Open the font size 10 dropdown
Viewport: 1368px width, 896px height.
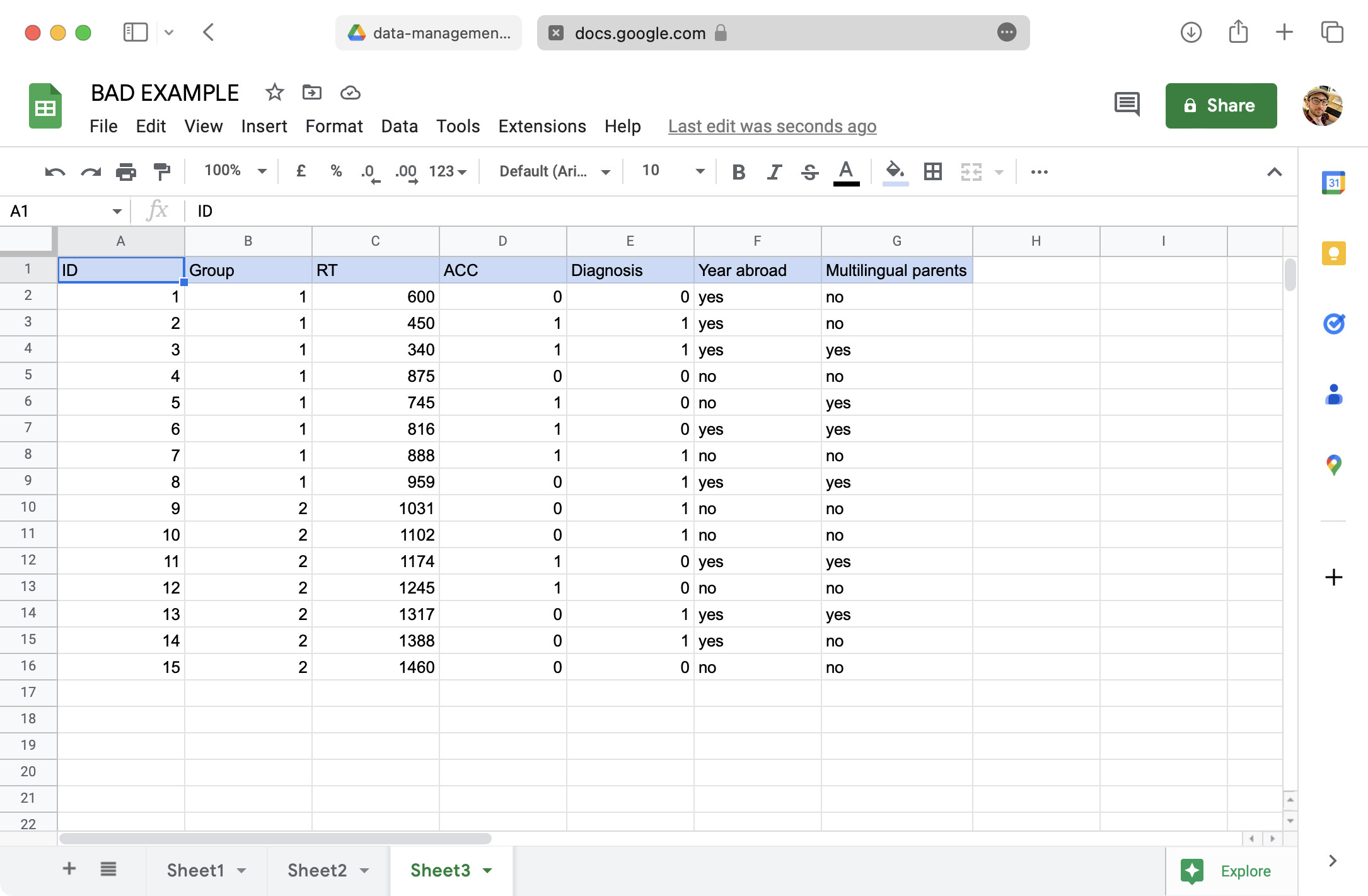point(672,171)
